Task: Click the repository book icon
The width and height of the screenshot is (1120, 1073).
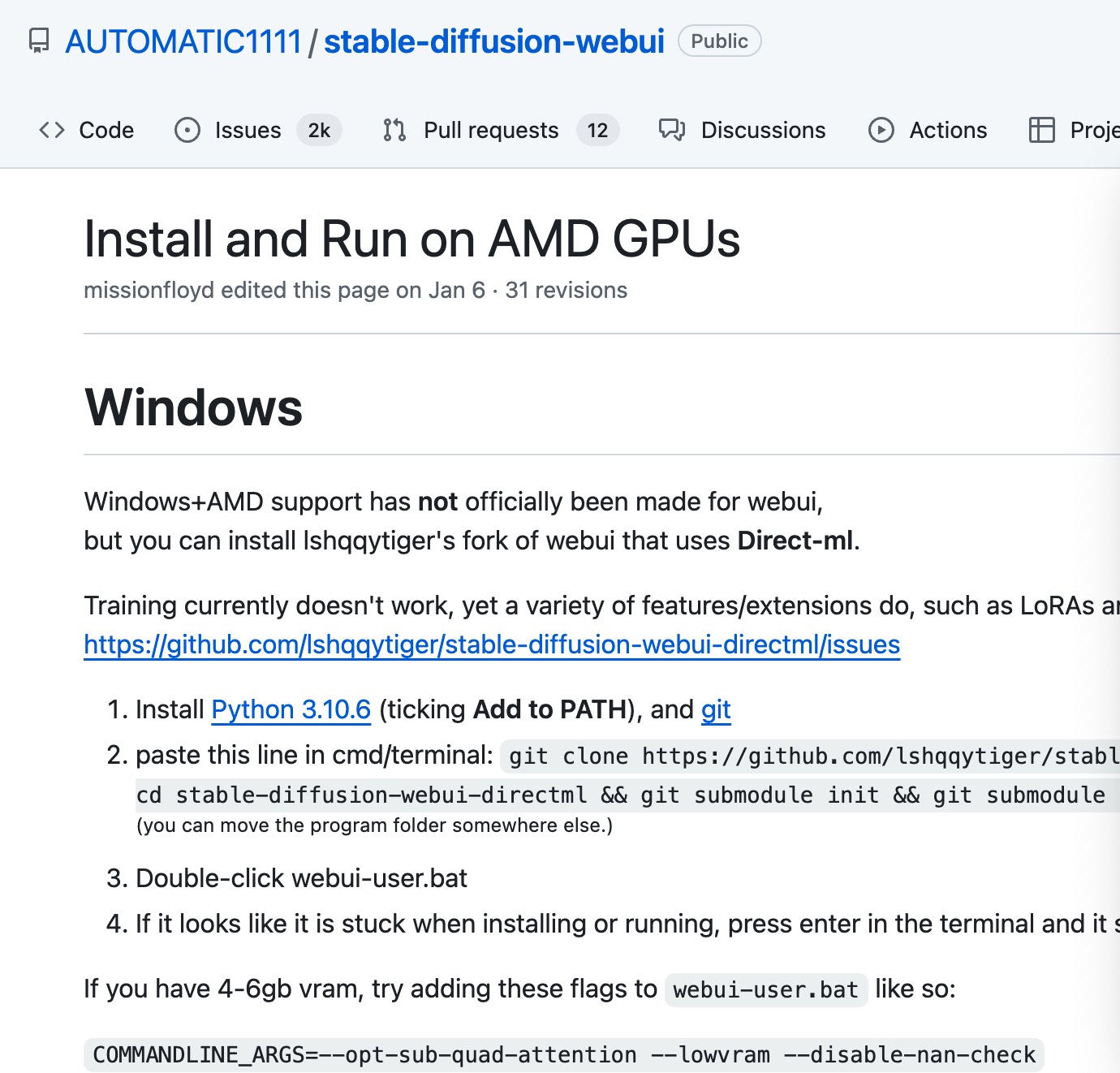Action: pos(38,41)
